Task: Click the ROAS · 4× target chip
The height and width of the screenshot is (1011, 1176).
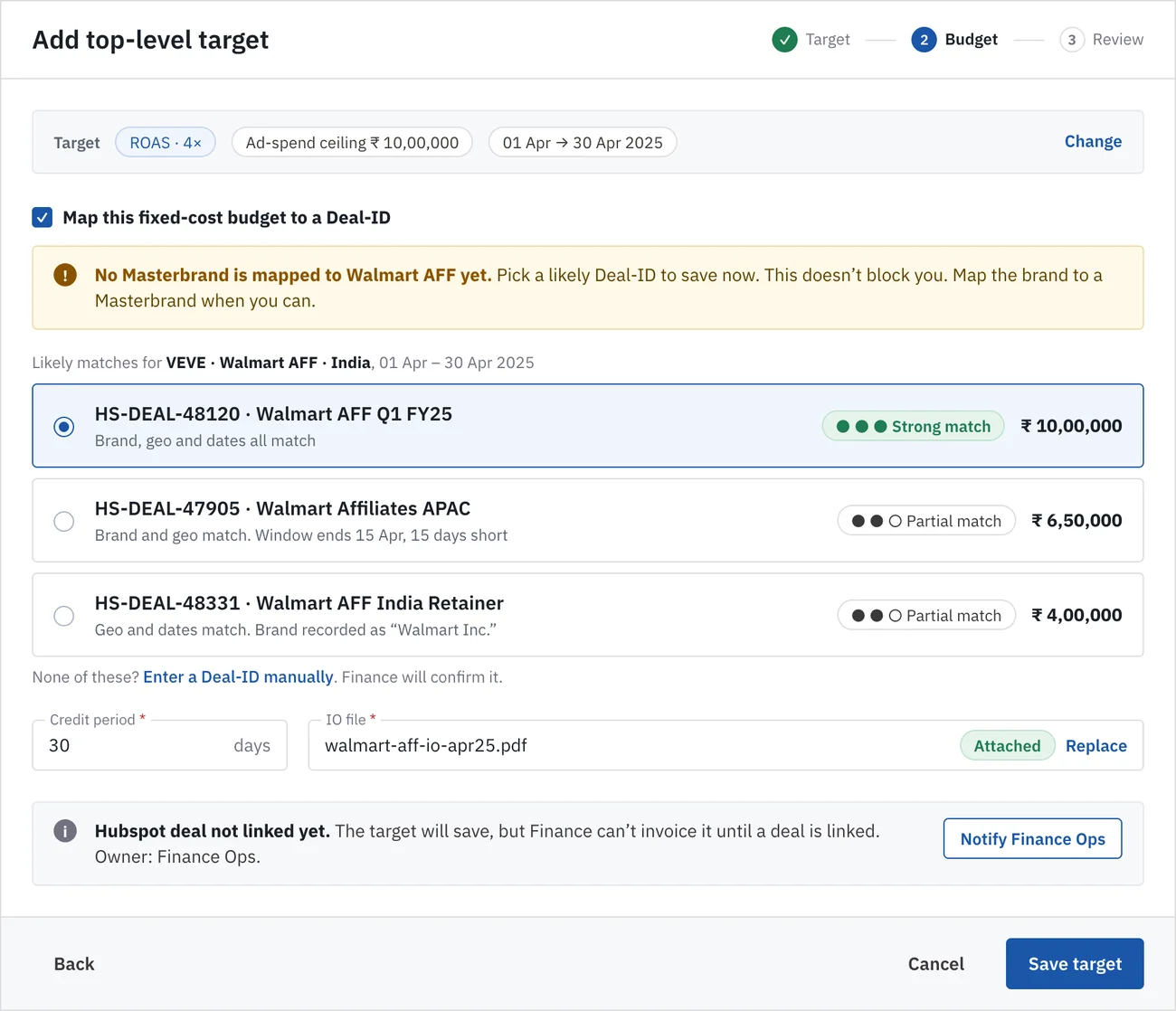Action: tap(166, 142)
